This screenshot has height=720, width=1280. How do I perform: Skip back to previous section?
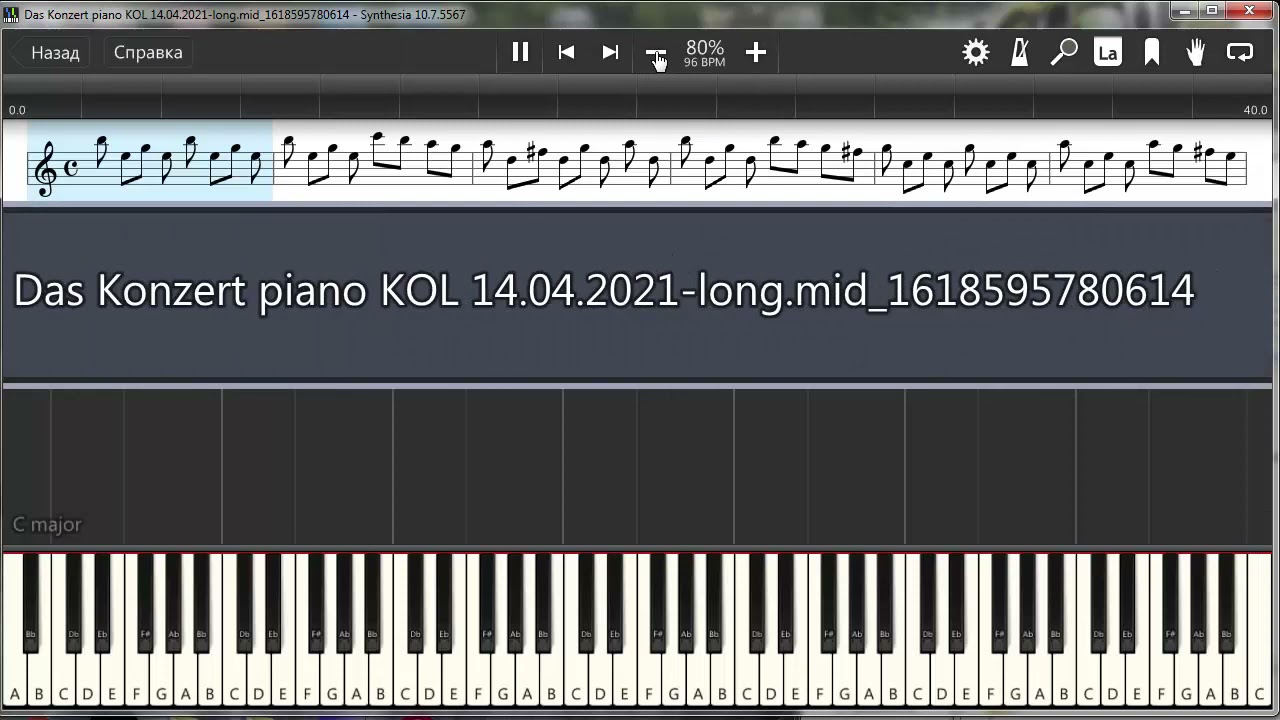click(566, 52)
